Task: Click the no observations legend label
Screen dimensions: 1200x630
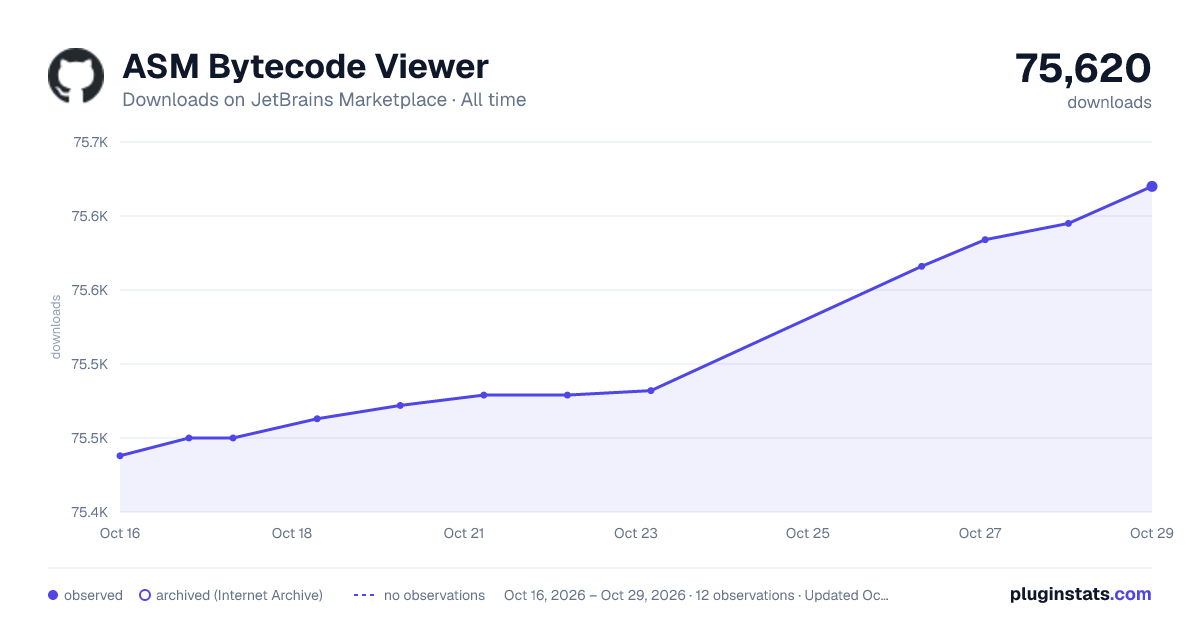Action: [434, 595]
